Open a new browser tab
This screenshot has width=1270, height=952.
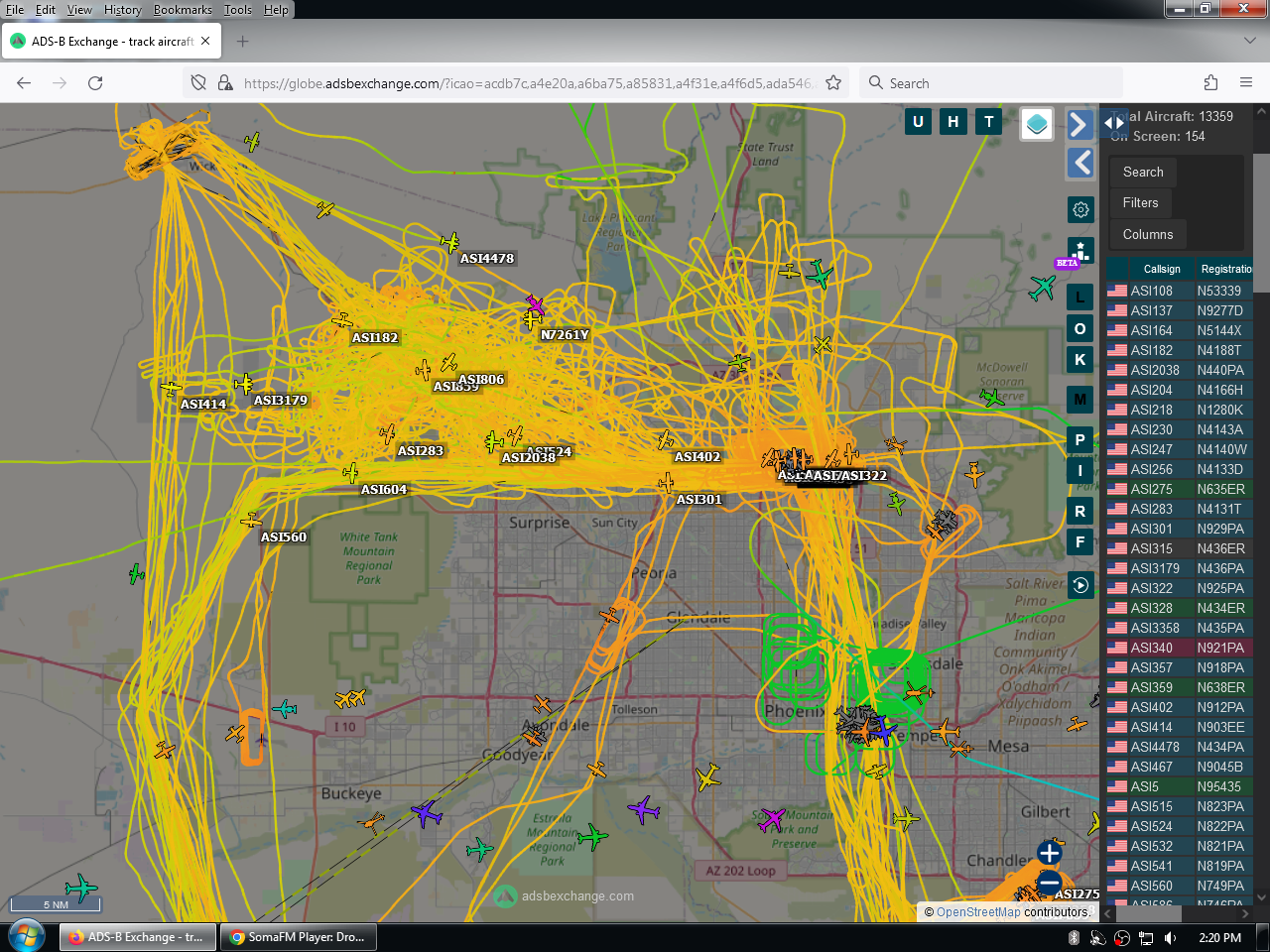pyautogui.click(x=243, y=41)
